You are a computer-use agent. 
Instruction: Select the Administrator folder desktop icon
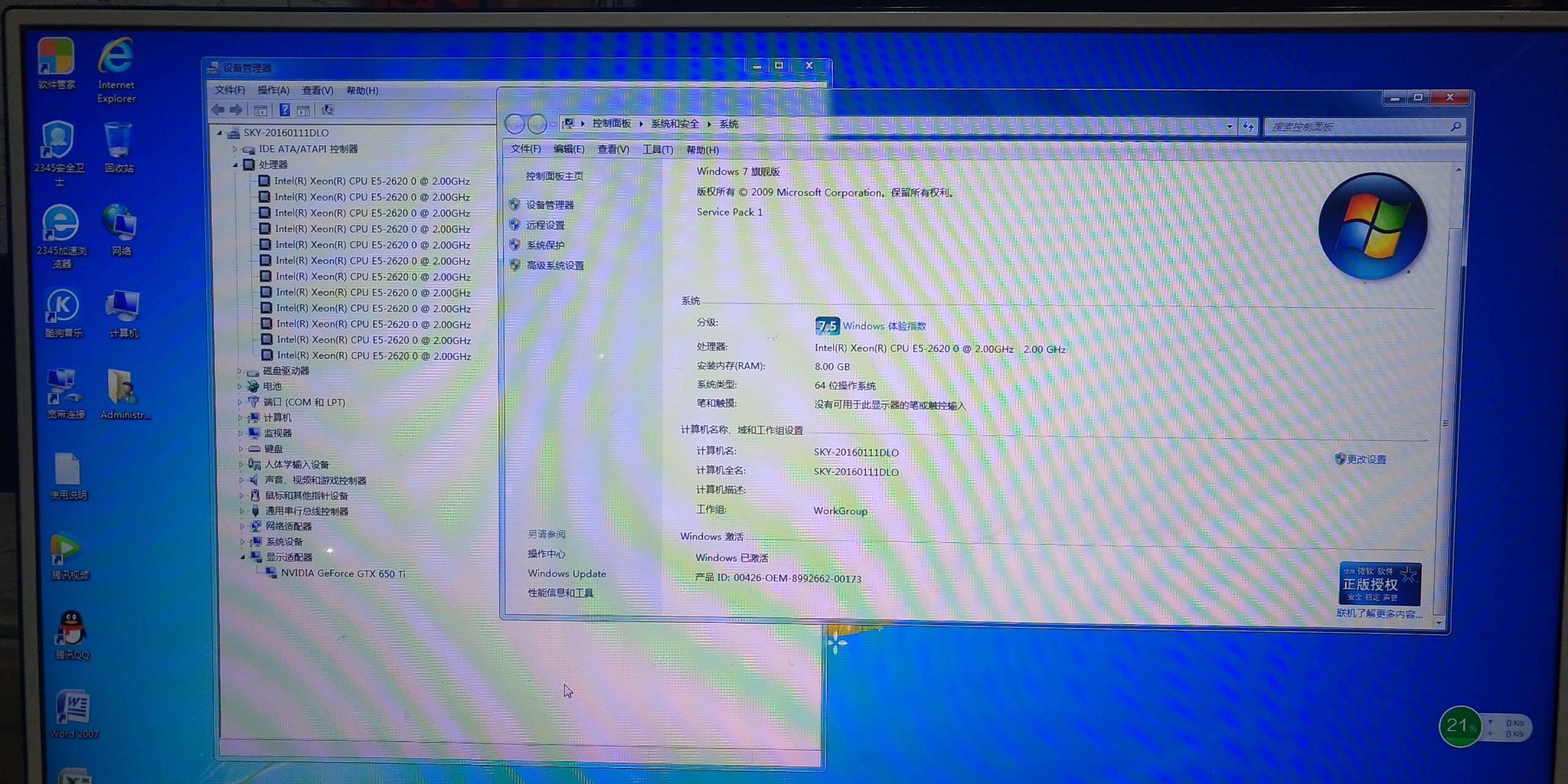pyautogui.click(x=126, y=394)
